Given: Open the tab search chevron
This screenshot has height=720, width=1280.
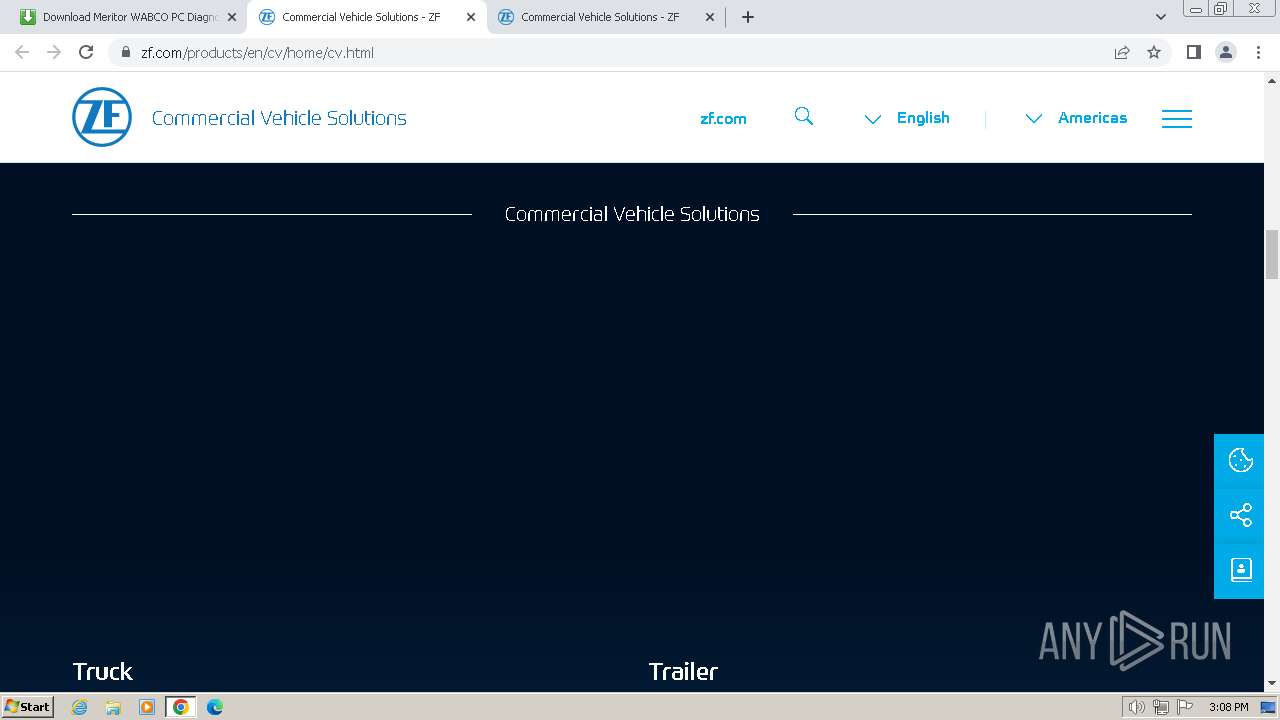Looking at the screenshot, I should [x=1160, y=17].
